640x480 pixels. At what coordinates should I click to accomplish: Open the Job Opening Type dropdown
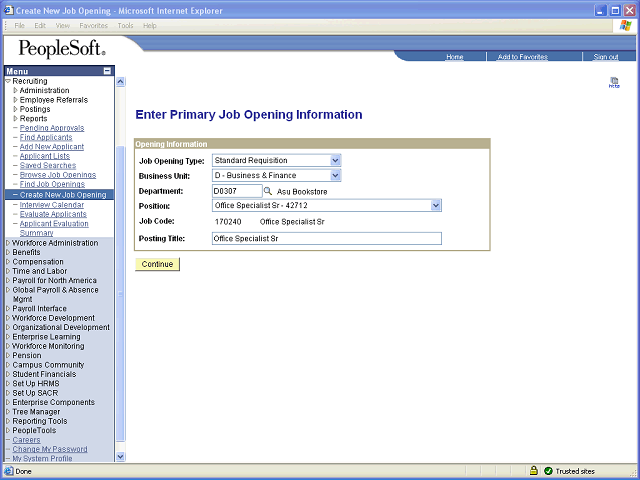point(335,160)
